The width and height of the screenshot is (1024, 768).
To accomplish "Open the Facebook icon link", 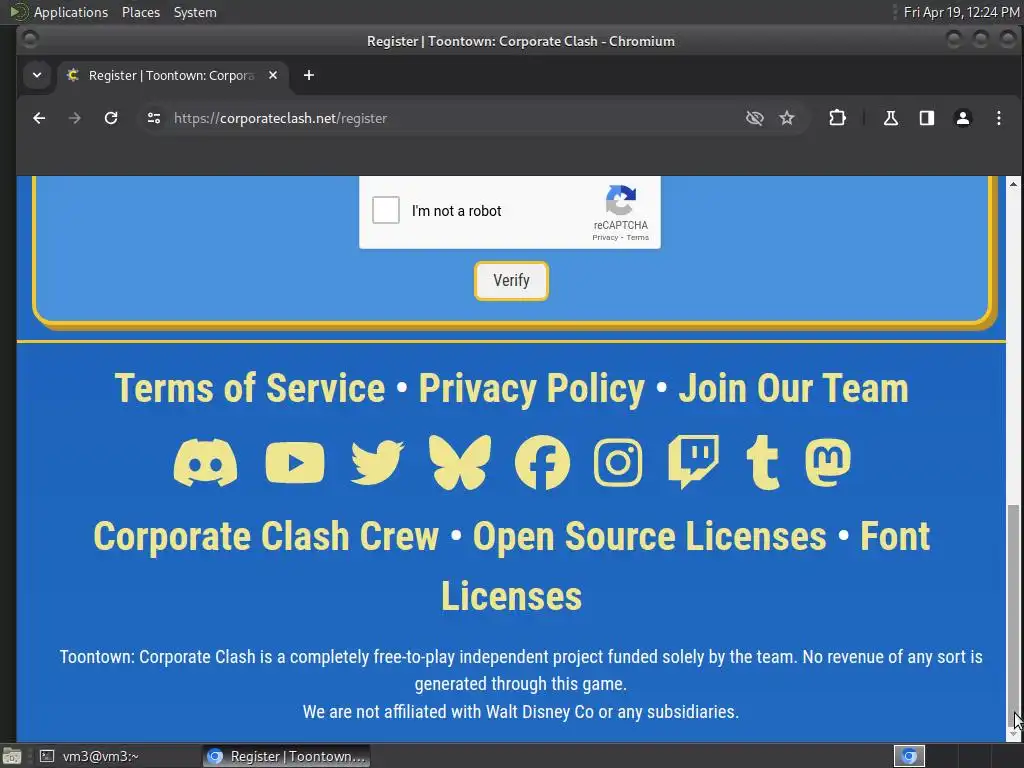I will point(542,462).
